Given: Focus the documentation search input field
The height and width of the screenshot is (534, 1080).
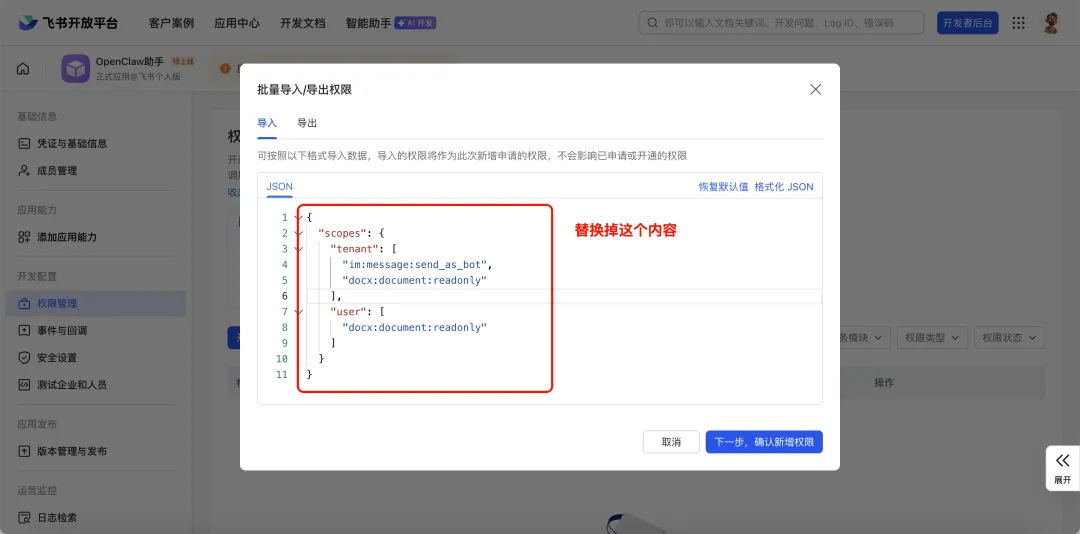Looking at the screenshot, I should click(782, 23).
